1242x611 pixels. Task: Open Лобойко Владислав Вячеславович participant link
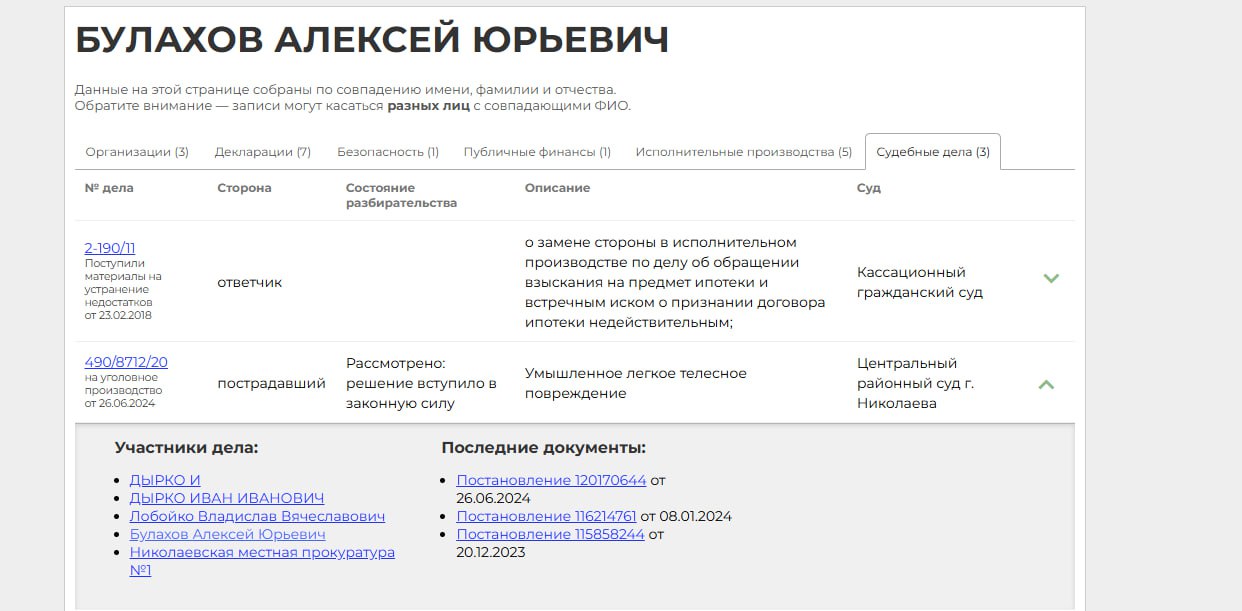257,516
